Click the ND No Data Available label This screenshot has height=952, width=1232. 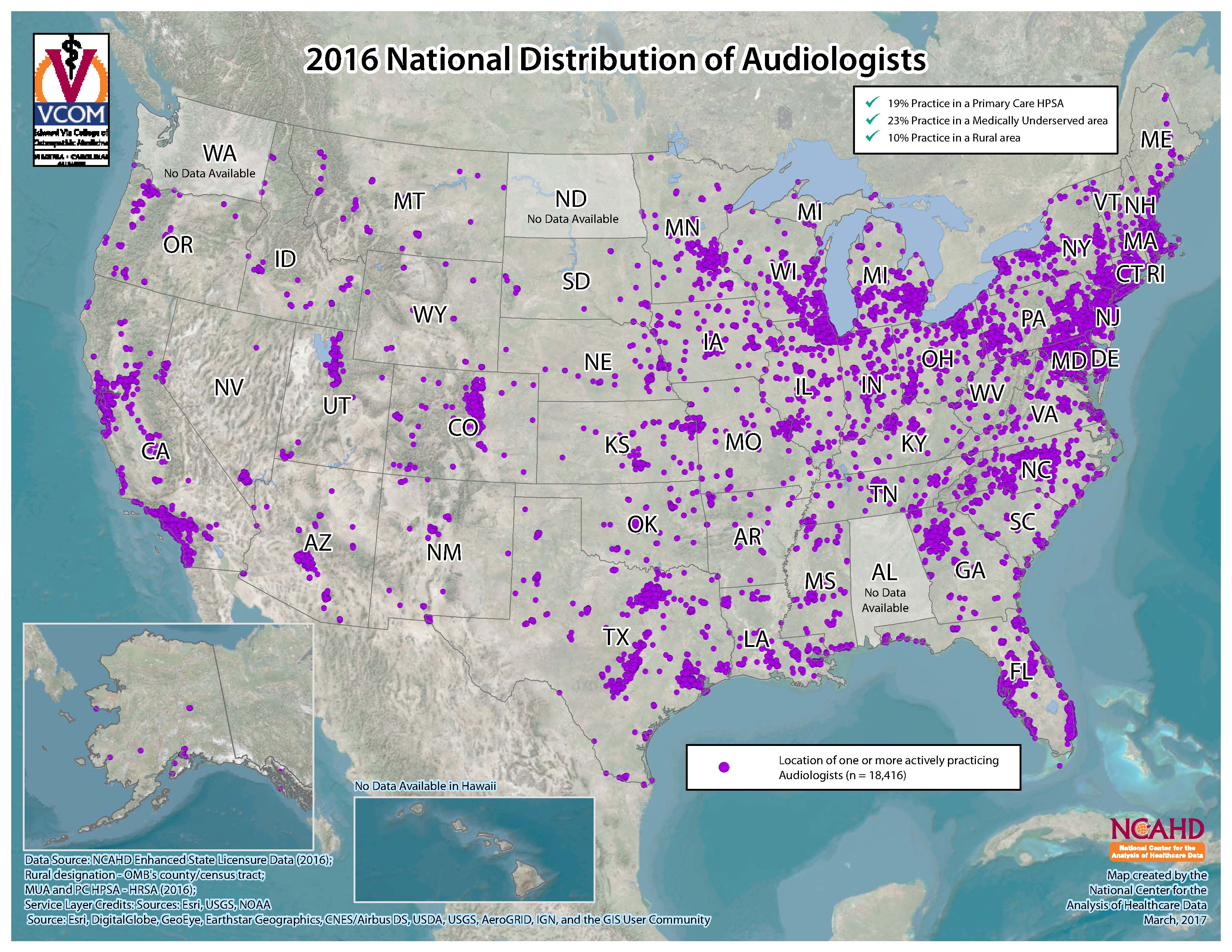pyautogui.click(x=573, y=219)
